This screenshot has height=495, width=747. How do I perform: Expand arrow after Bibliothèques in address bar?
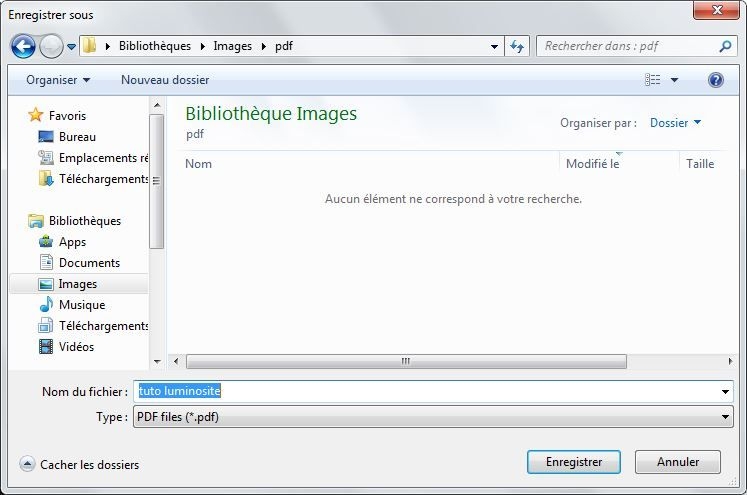(x=203, y=46)
